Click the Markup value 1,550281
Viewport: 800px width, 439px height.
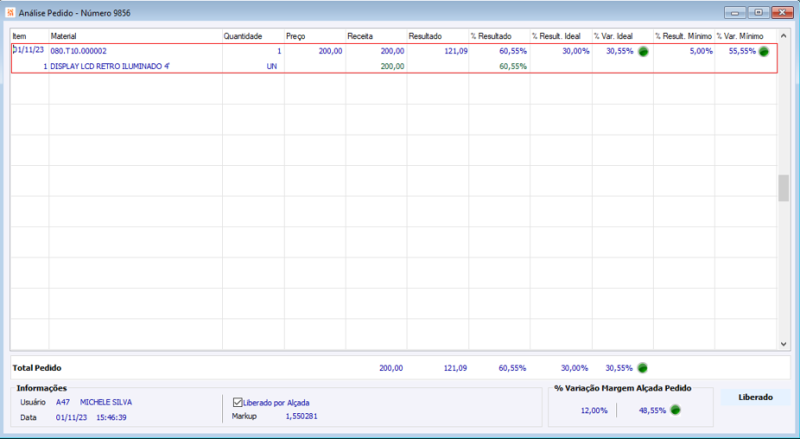[x=302, y=416]
